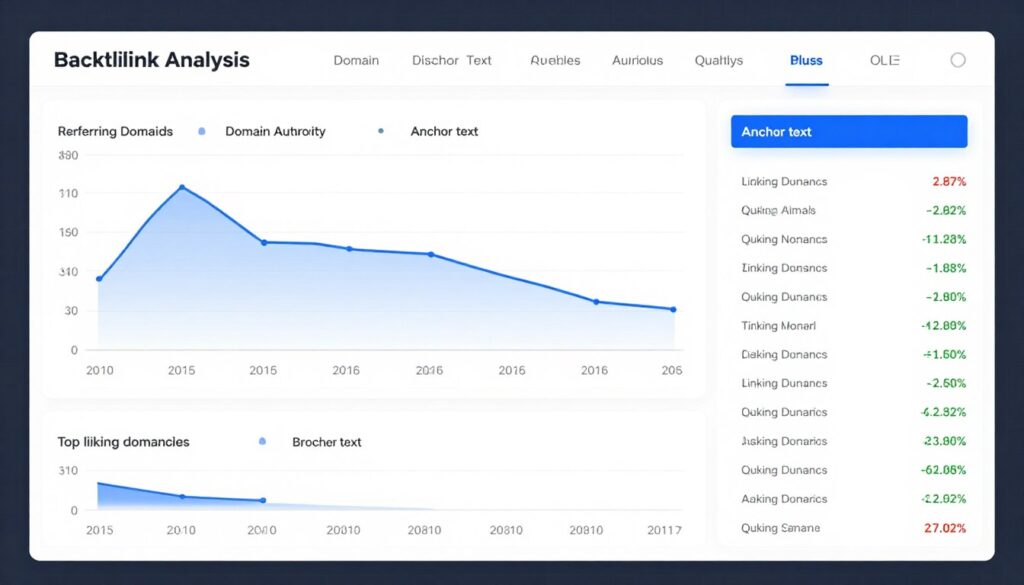Select the last data point on Referring chart
Screen dimensions: 1024x585
point(673,309)
